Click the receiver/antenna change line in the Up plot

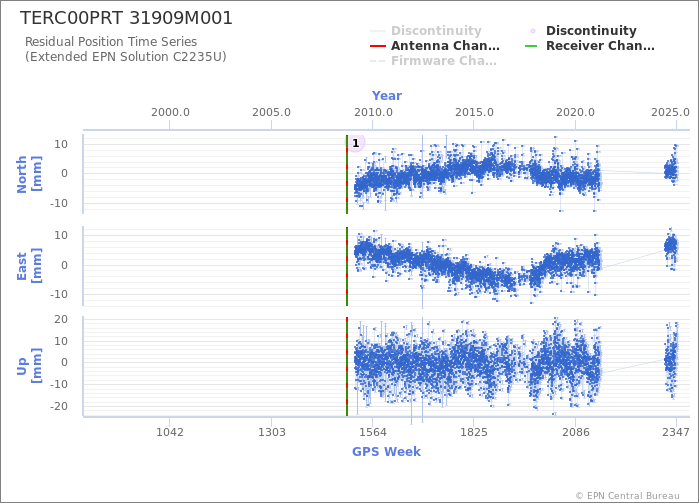pyautogui.click(x=347, y=367)
